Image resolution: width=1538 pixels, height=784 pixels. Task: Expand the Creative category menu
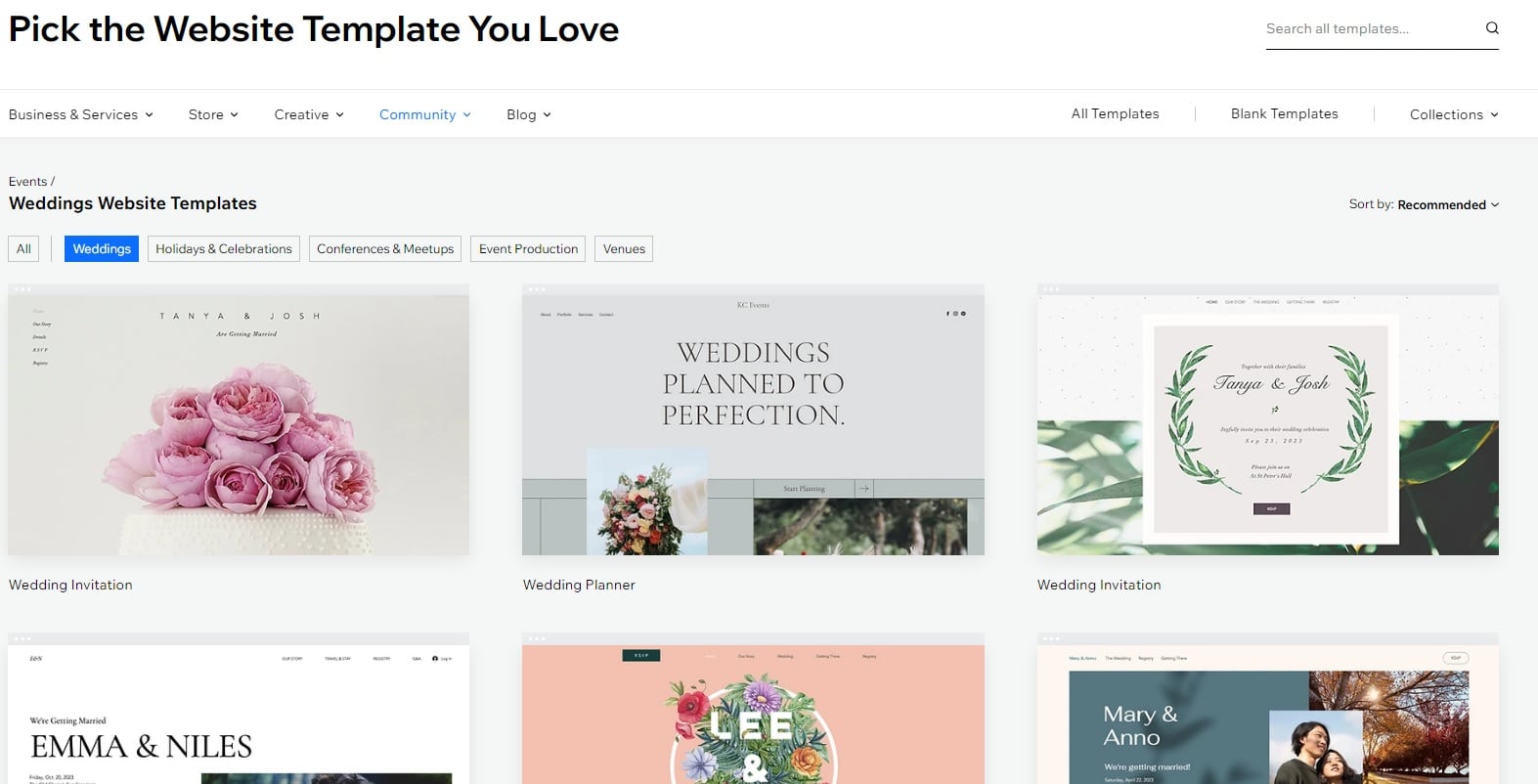coord(309,114)
